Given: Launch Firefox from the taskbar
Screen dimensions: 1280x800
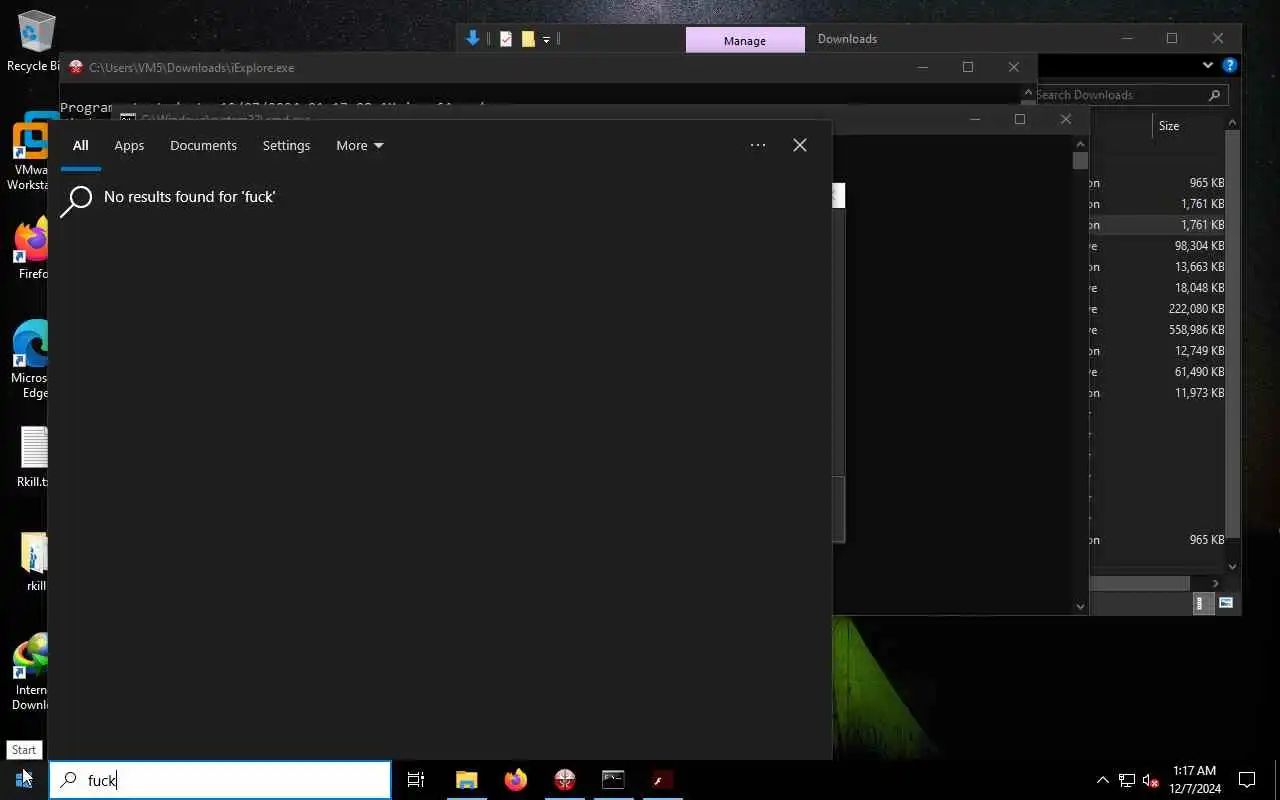Looking at the screenshot, I should 515,780.
